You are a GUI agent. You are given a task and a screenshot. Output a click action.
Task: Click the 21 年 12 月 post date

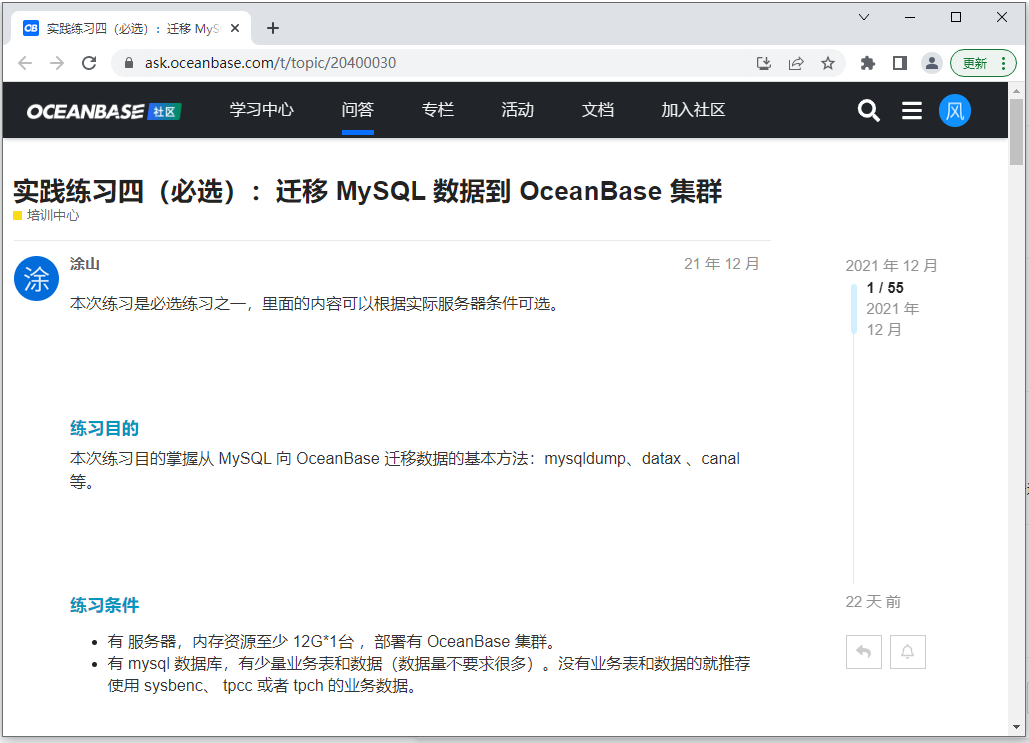click(721, 264)
